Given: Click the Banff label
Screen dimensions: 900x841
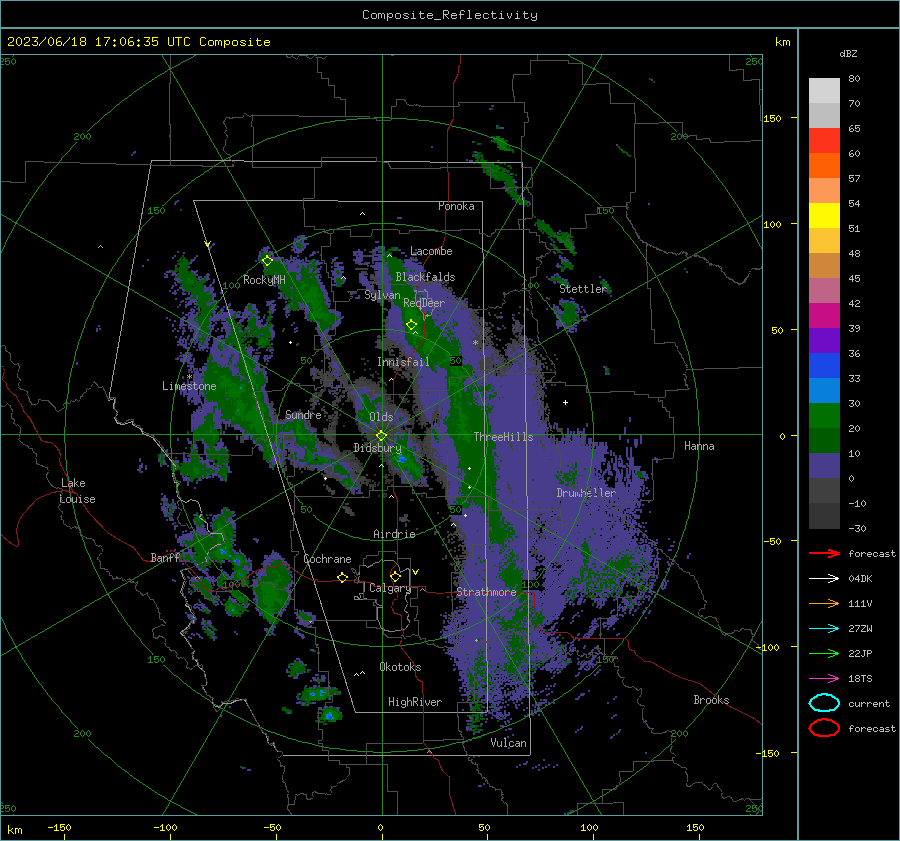Looking at the screenshot, I should point(165,557).
